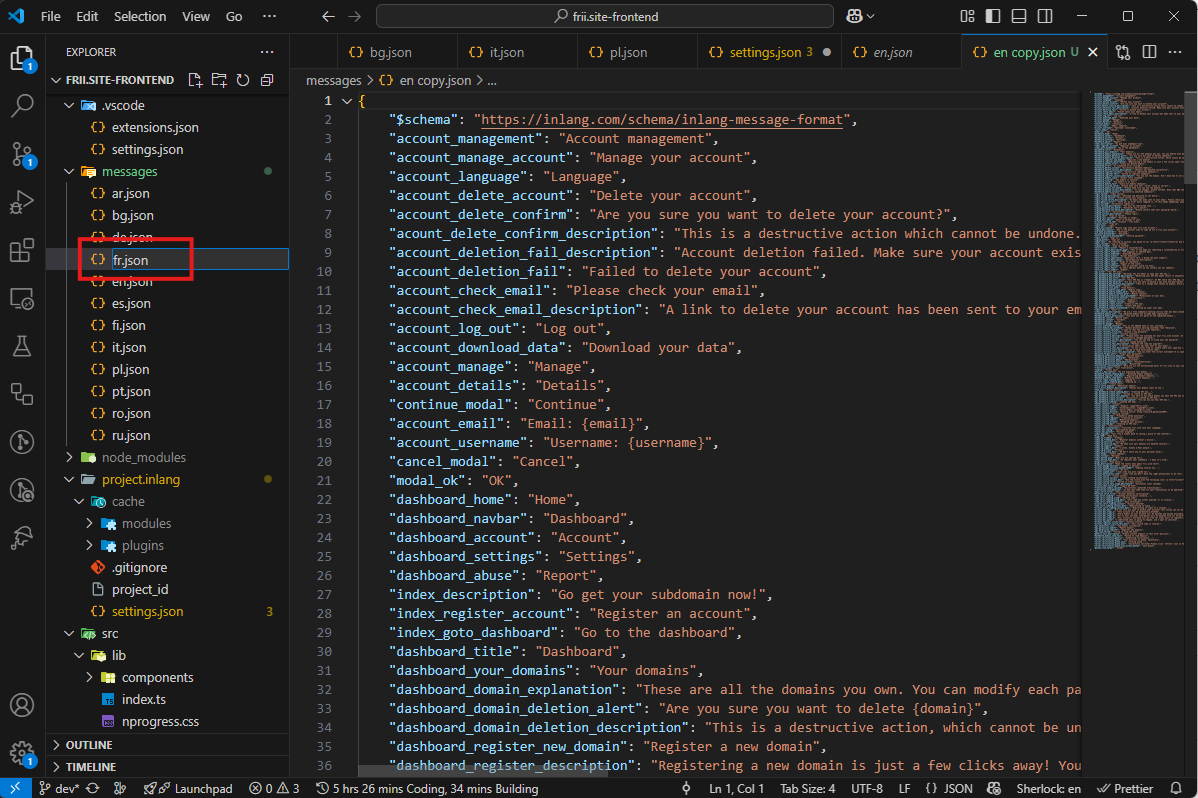Open the Source Control view

tap(22, 154)
